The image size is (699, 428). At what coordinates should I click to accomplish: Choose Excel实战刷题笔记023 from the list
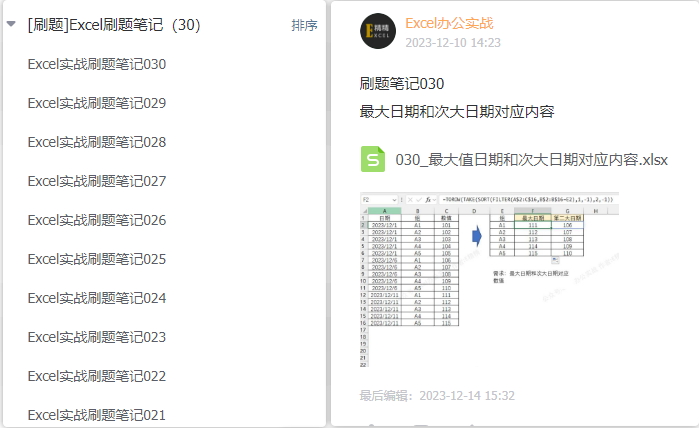tap(97, 337)
